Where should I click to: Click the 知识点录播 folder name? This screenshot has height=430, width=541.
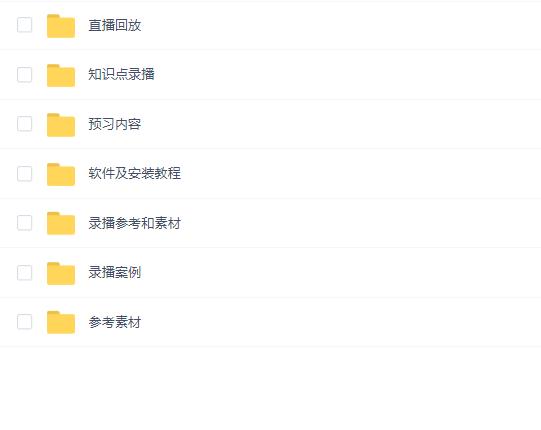pyautogui.click(x=121, y=75)
